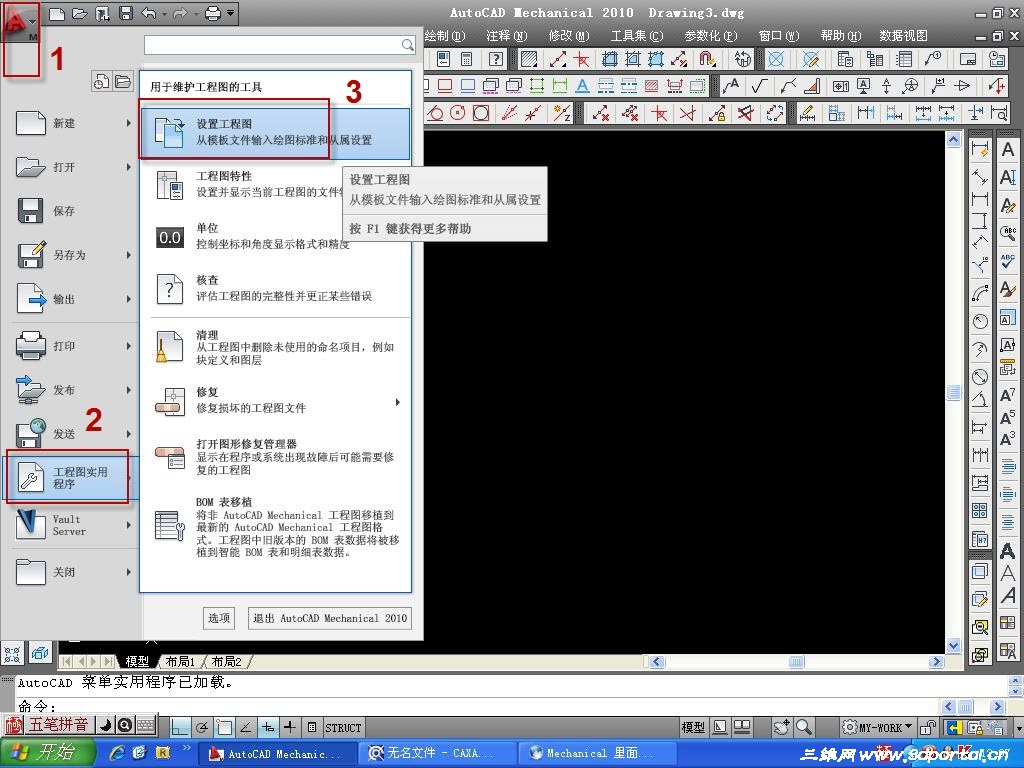The image size is (1024, 768).
Task: Expand the 修复 submenu arrow
Action: [x=398, y=402]
